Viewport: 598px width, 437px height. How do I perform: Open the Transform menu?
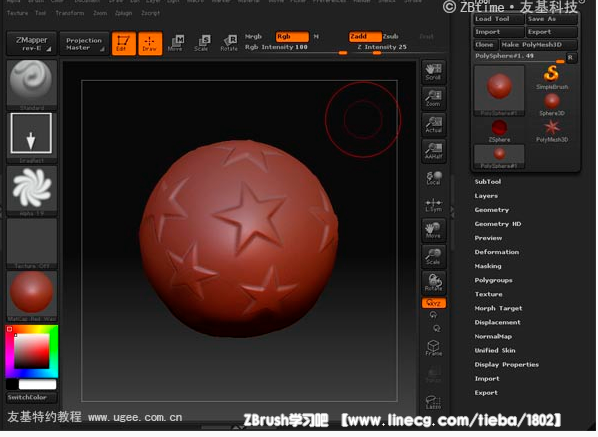70,13
